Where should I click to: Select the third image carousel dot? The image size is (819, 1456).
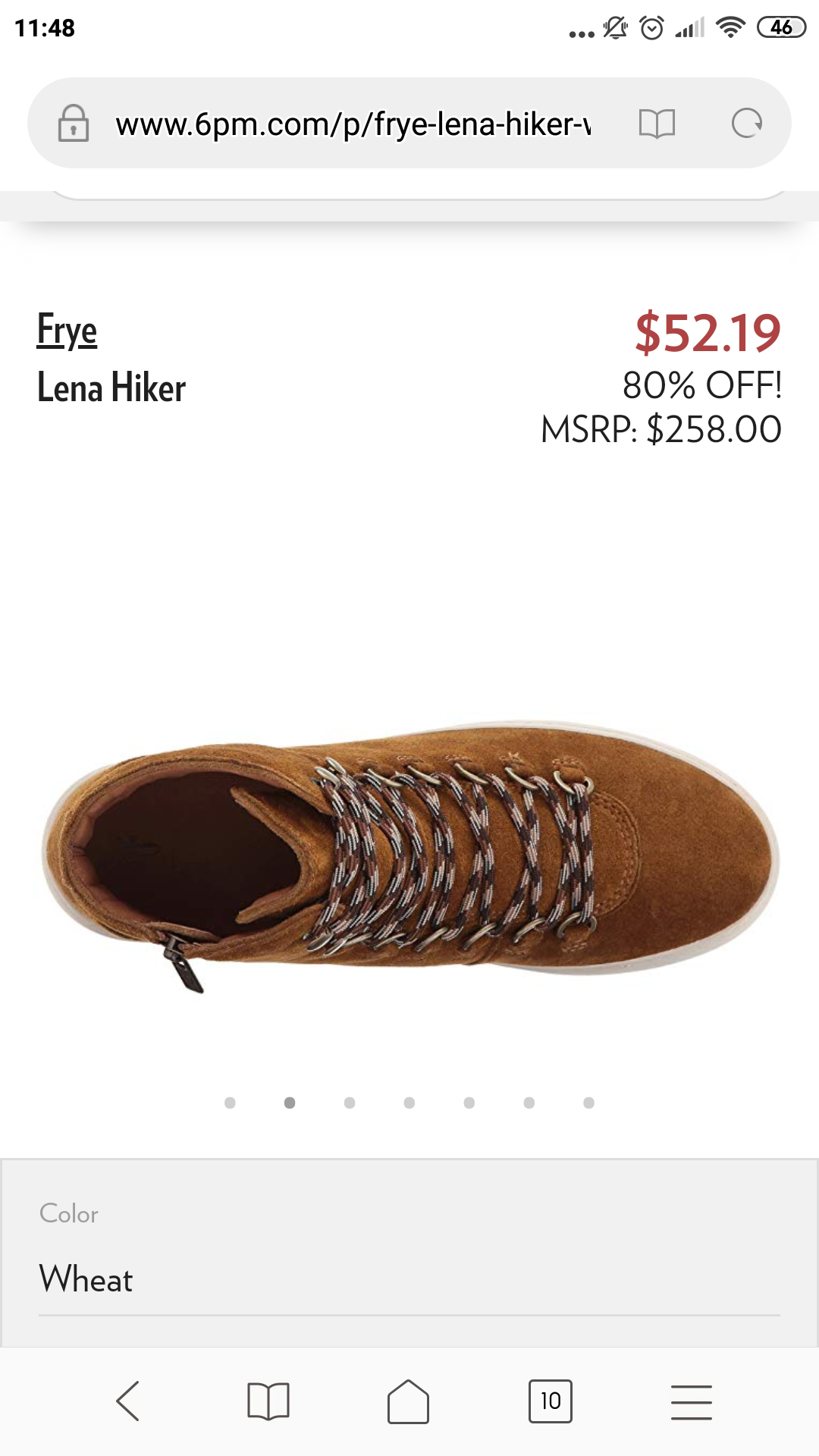(350, 1103)
